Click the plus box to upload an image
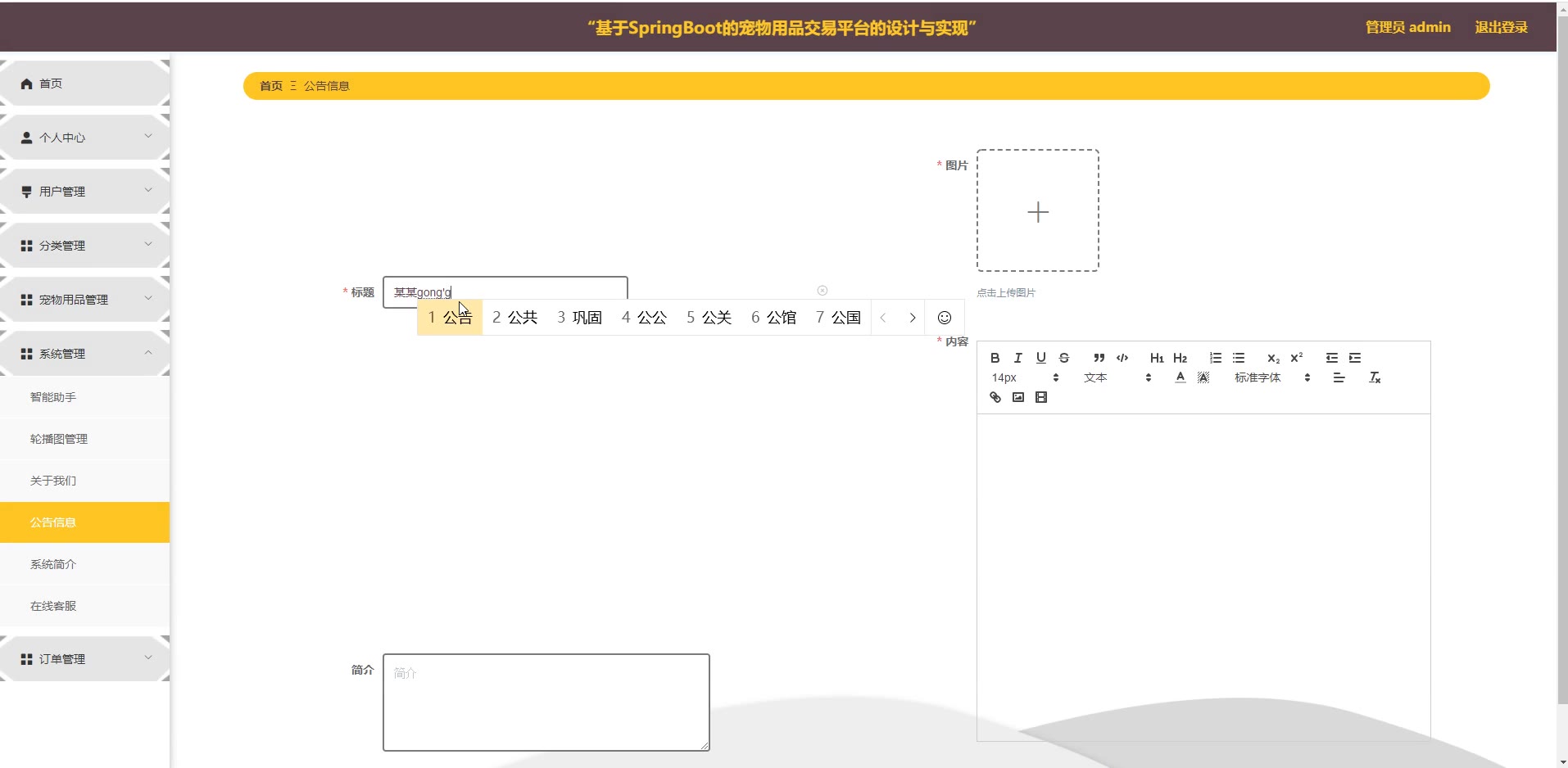1568x768 pixels. (x=1038, y=210)
